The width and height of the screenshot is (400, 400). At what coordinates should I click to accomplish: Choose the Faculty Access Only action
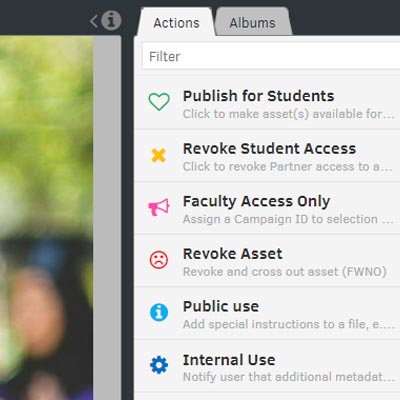[x=267, y=208]
